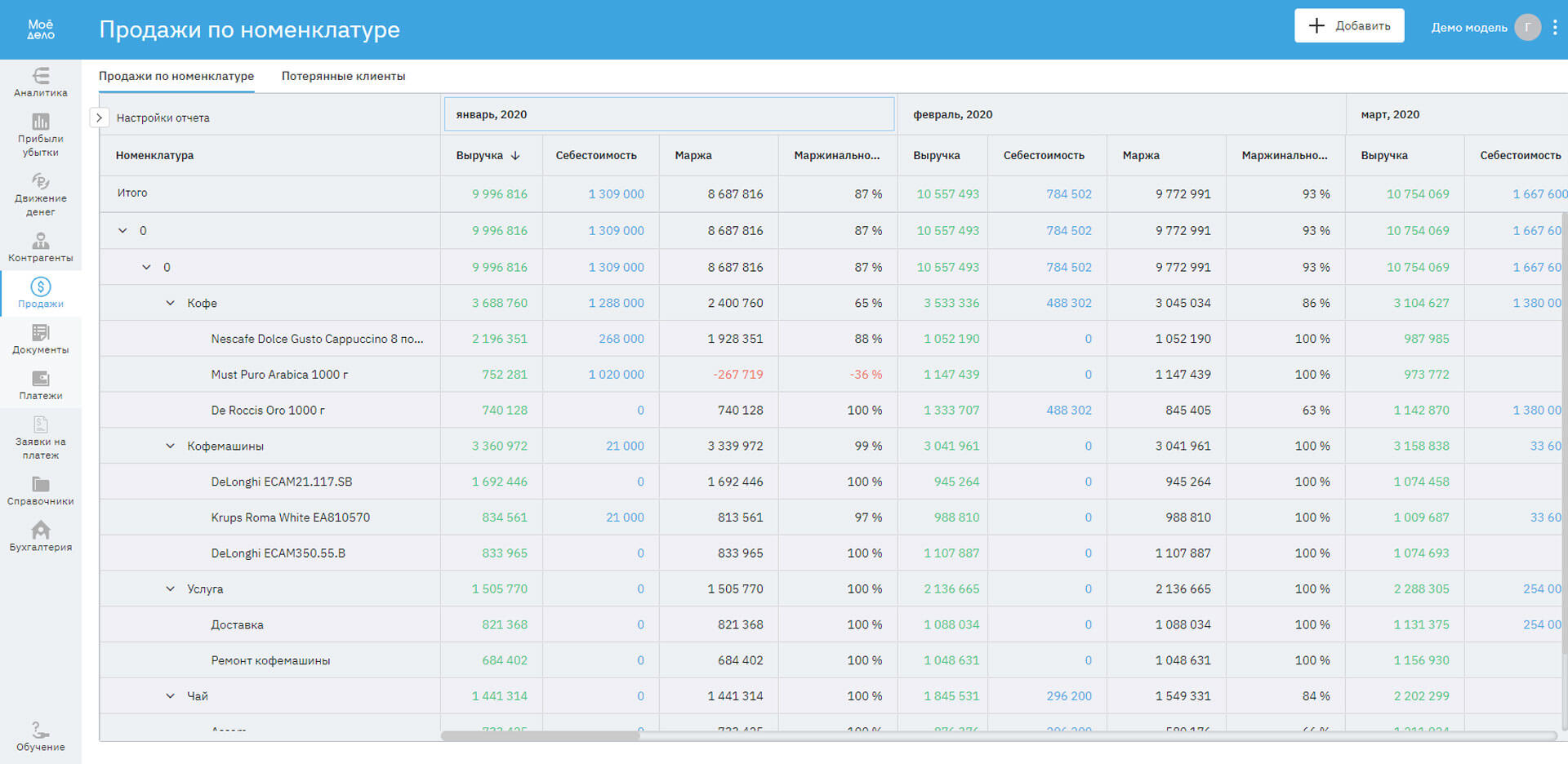
Task: Collapse the Кофе category row
Action: [x=170, y=303]
